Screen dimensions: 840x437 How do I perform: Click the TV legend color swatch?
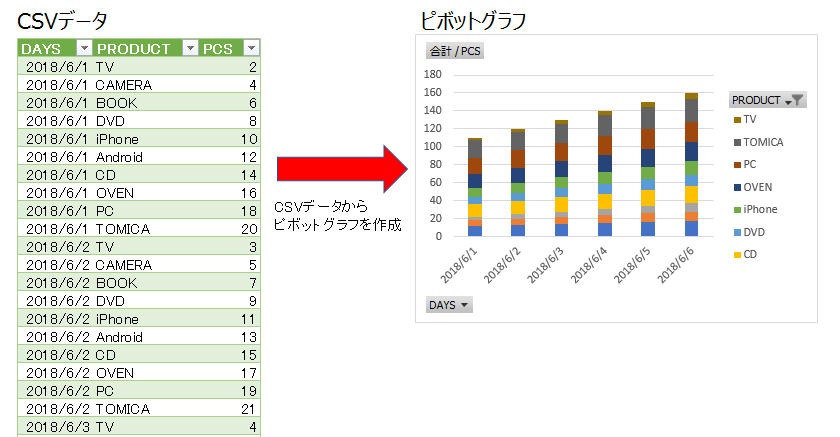[x=737, y=119]
